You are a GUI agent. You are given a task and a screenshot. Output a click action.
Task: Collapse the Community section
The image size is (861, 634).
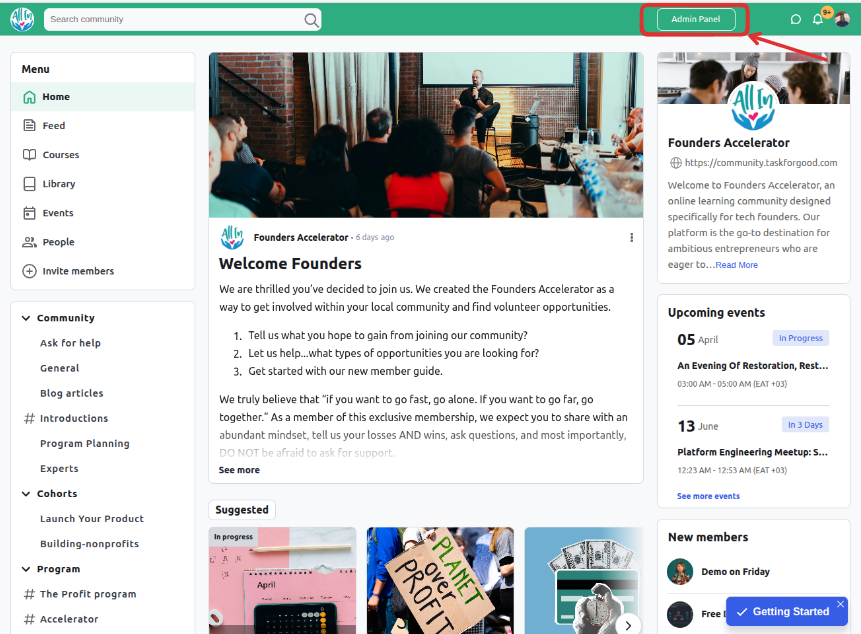click(x=26, y=318)
